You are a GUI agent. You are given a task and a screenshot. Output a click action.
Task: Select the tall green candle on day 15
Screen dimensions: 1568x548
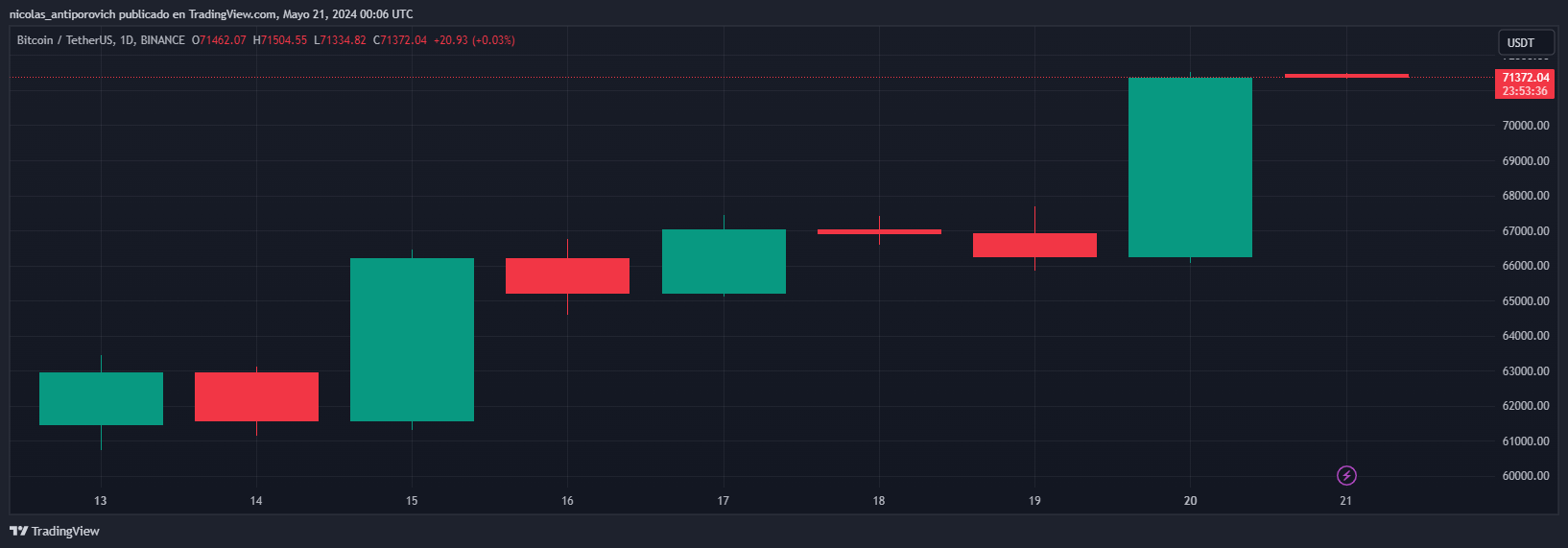412,339
